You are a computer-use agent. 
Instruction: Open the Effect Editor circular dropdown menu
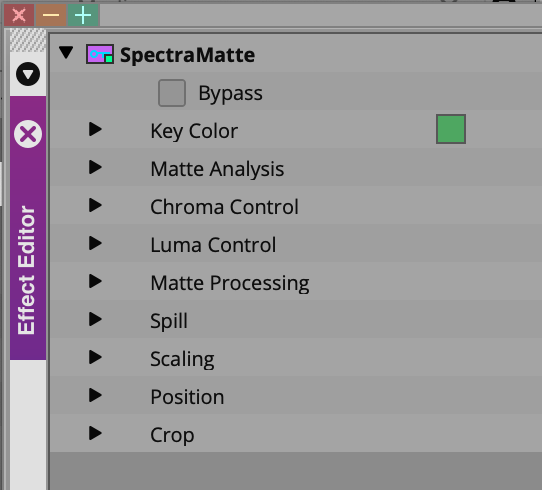coord(28,74)
